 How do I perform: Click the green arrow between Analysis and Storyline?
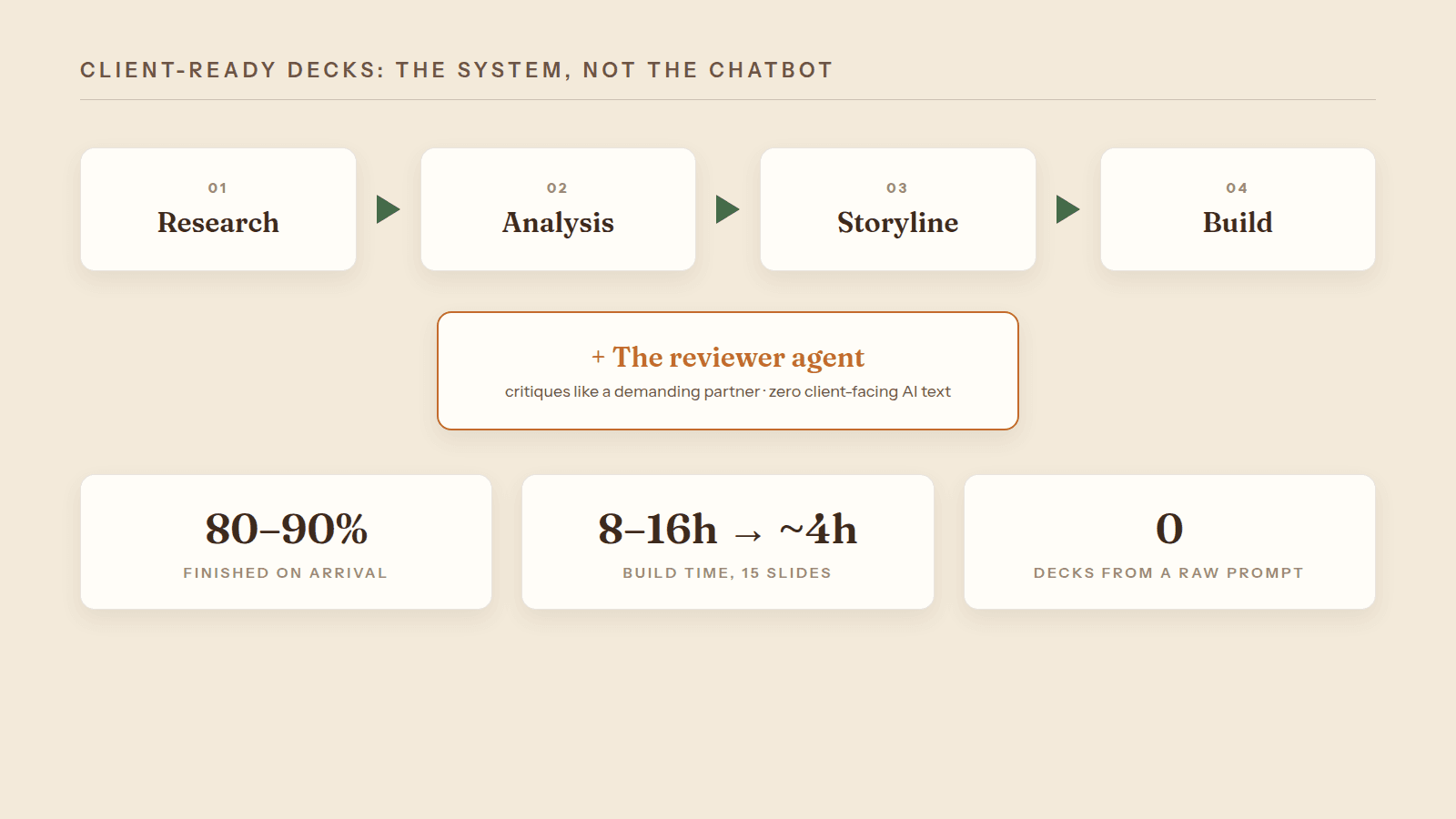728,209
